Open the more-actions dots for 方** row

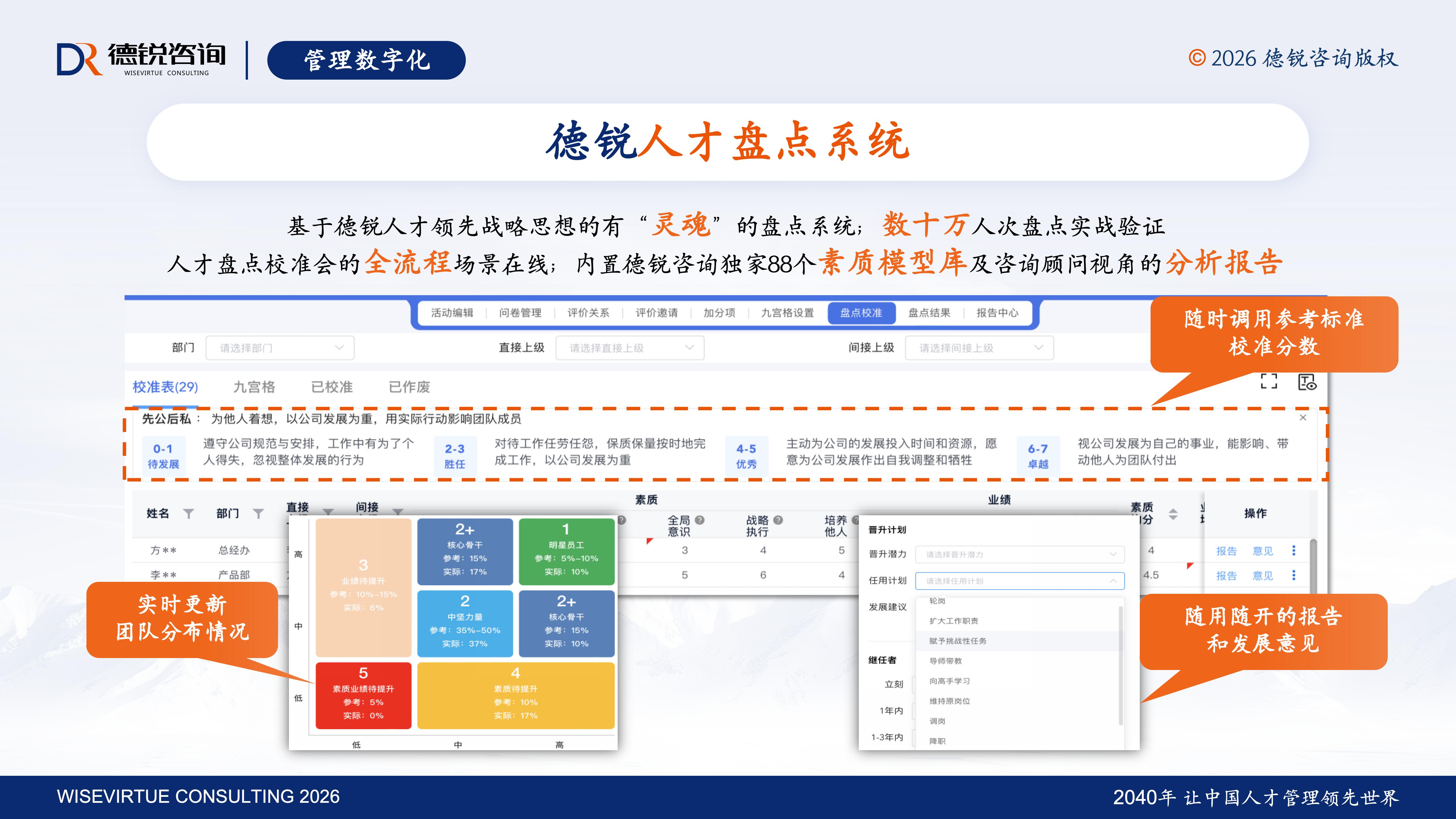[1294, 550]
